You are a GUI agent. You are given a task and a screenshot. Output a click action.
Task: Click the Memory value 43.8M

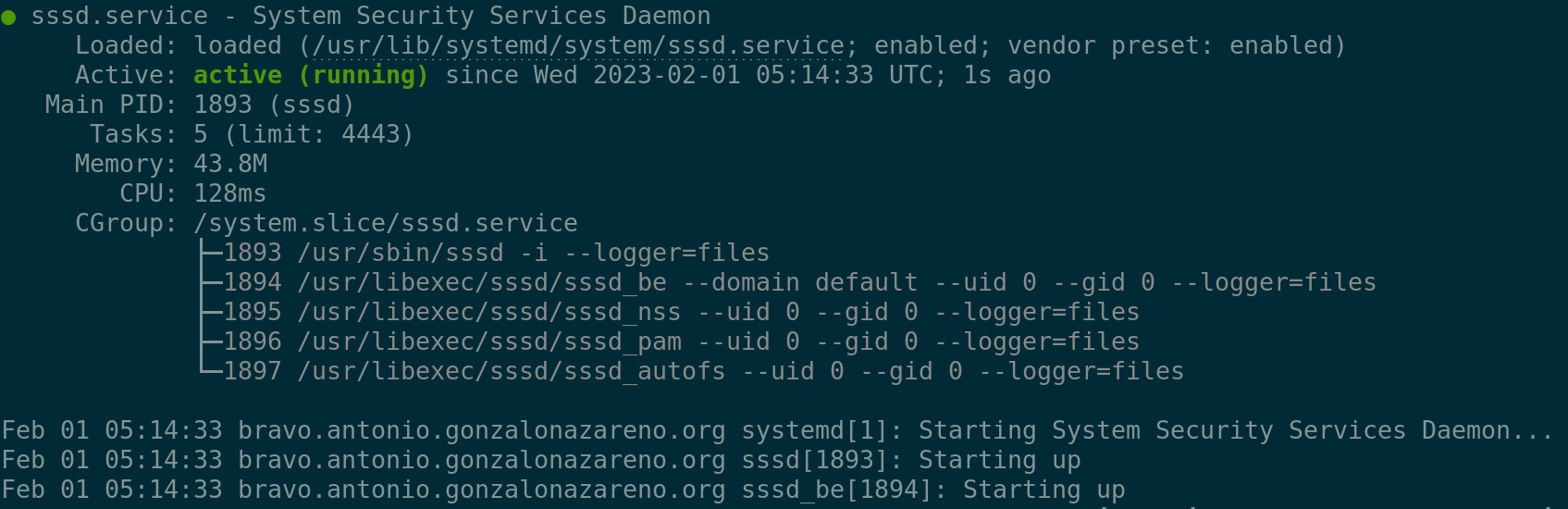tap(230, 165)
